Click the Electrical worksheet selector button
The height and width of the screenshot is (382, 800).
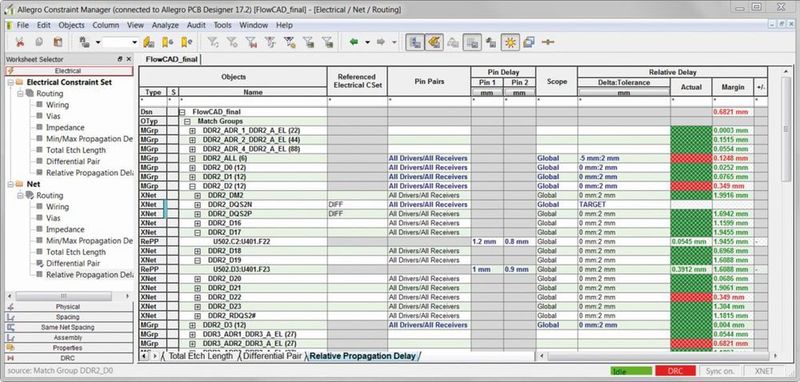tap(68, 71)
